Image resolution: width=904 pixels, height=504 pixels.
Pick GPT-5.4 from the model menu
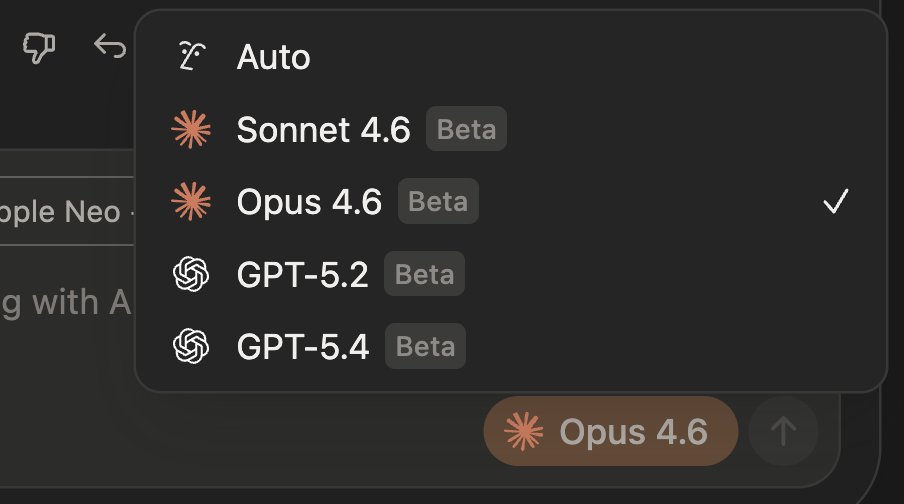tap(302, 347)
